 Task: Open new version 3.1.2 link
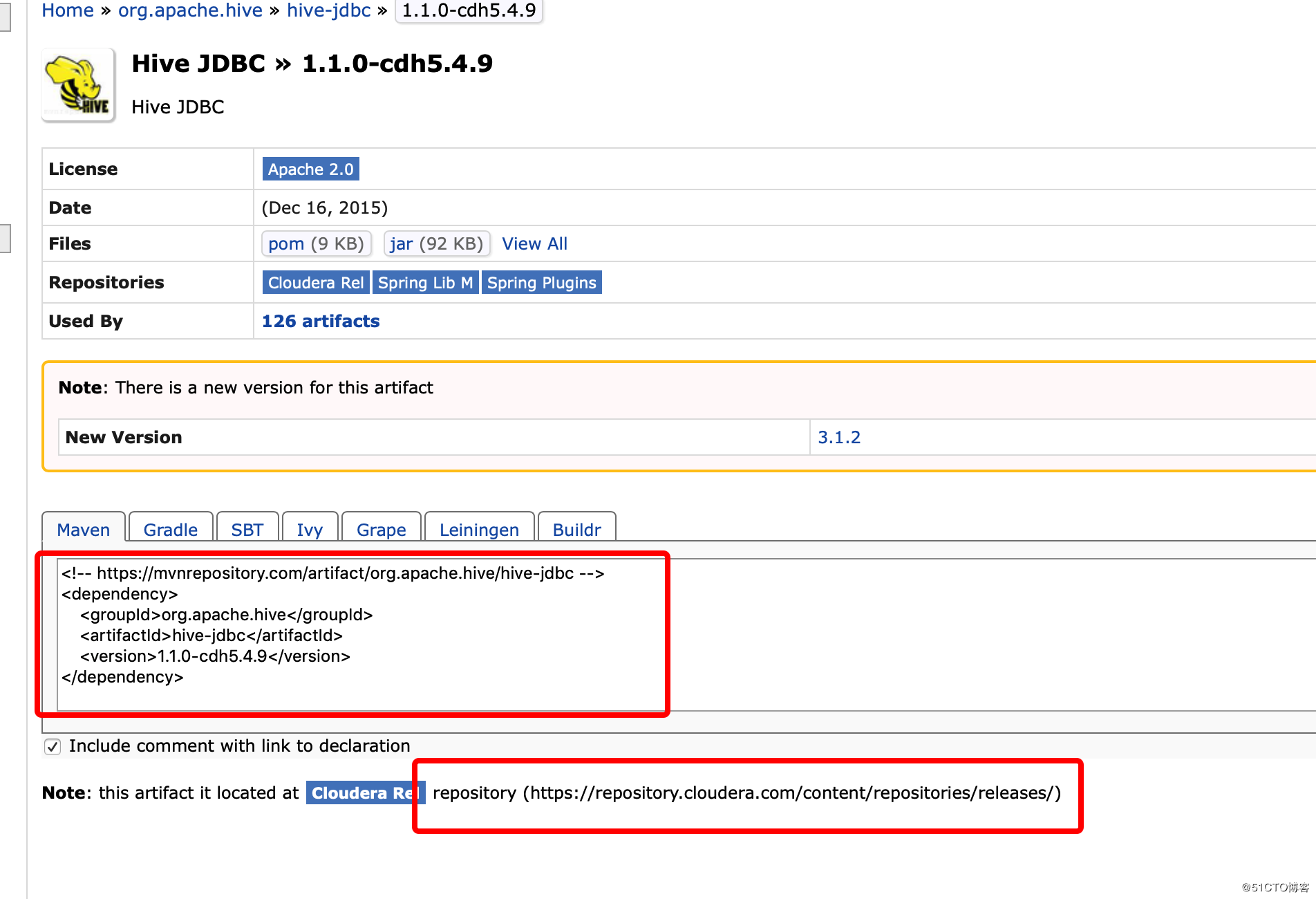(x=839, y=438)
